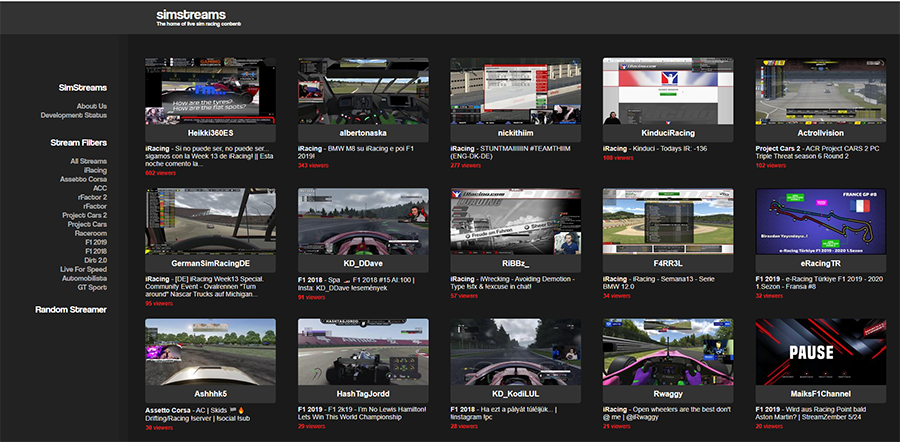Click the F4RR3L name bar
Viewport: 900px width, 442px height.
(668, 264)
